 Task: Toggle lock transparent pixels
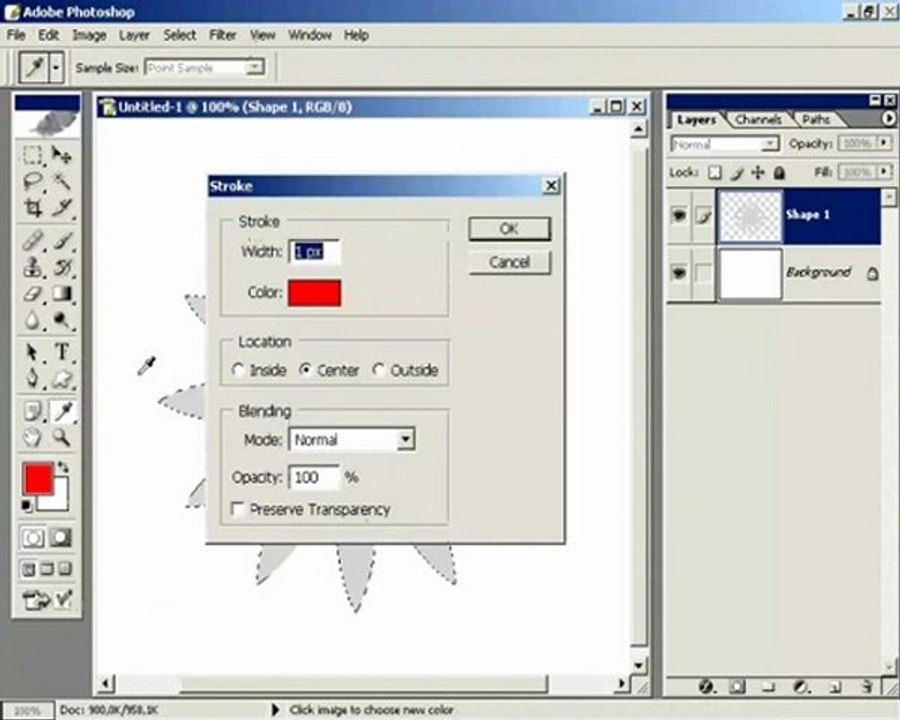tap(715, 172)
